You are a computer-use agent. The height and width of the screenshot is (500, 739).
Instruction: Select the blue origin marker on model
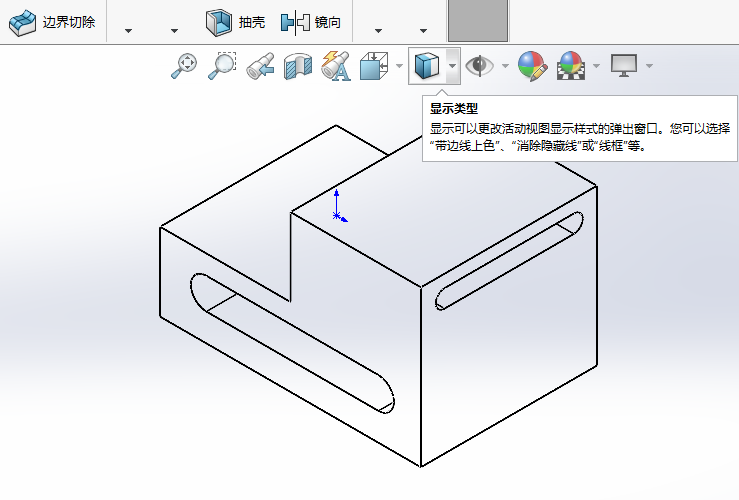[x=338, y=213]
